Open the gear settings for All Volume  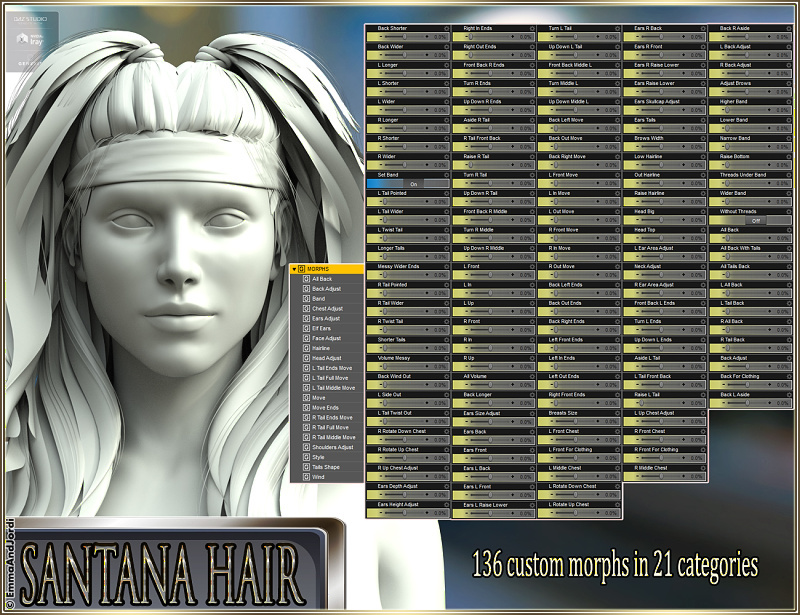click(532, 377)
